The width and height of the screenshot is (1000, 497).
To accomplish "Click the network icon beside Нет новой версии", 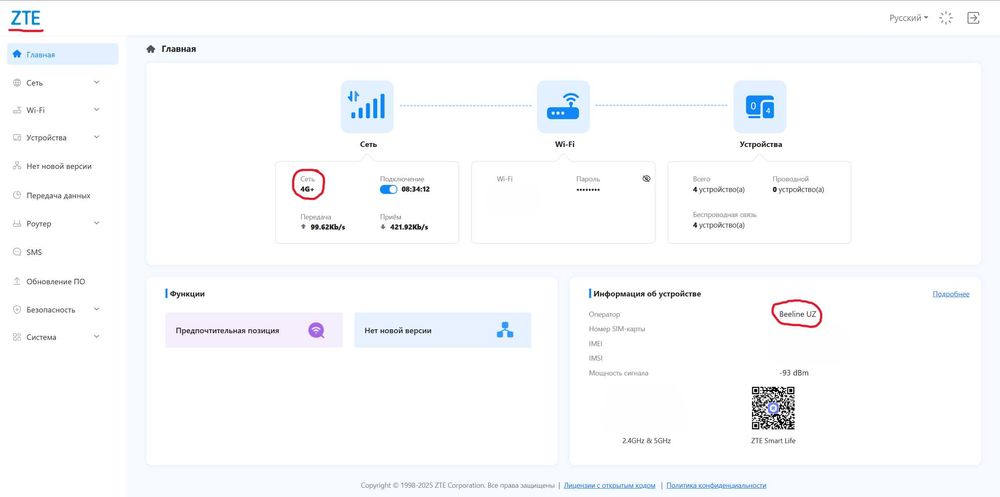I will point(17,166).
